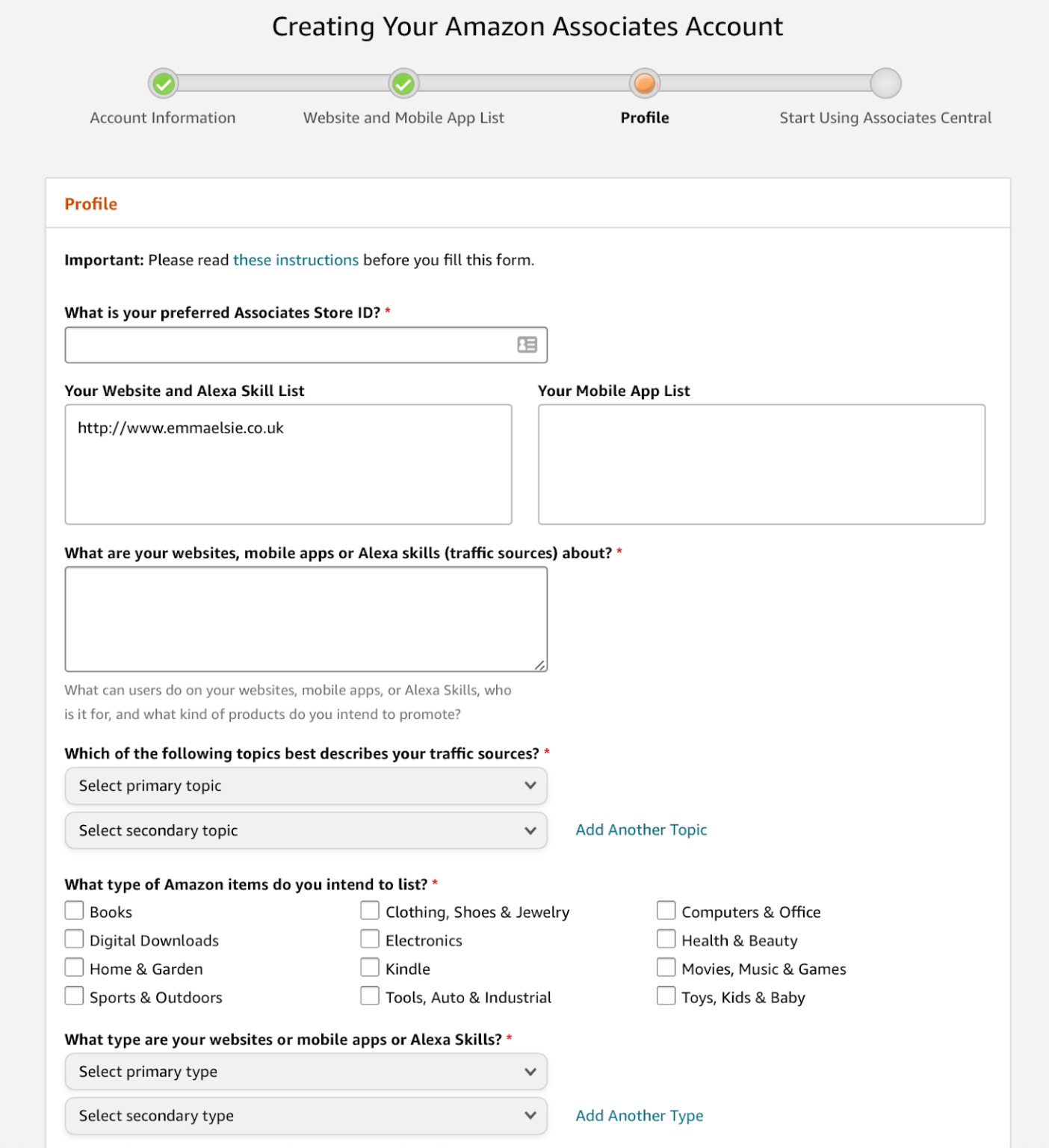Go to the Account Information step label

(x=163, y=118)
